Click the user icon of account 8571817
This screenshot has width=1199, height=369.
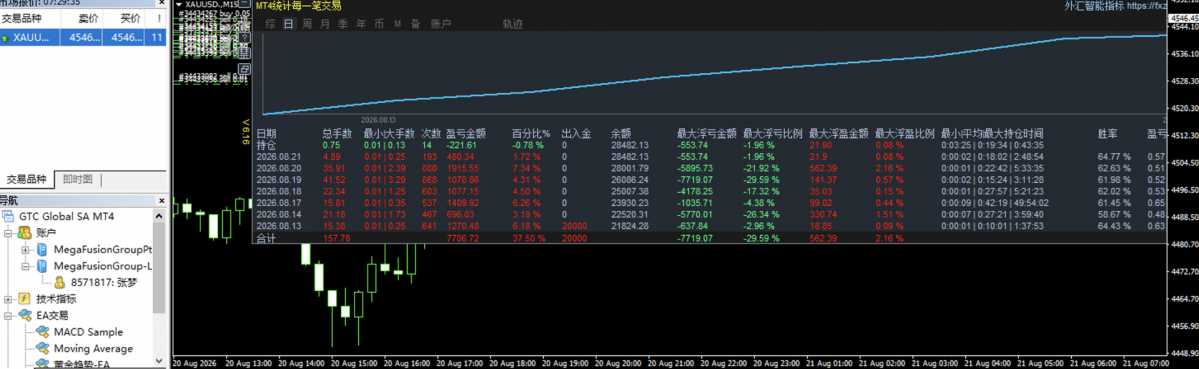pyautogui.click(x=59, y=282)
